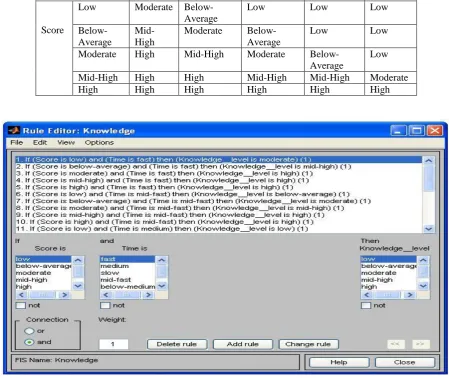Click down arrow of the rule list scrollbar
449x378 pixels.
[428, 229]
